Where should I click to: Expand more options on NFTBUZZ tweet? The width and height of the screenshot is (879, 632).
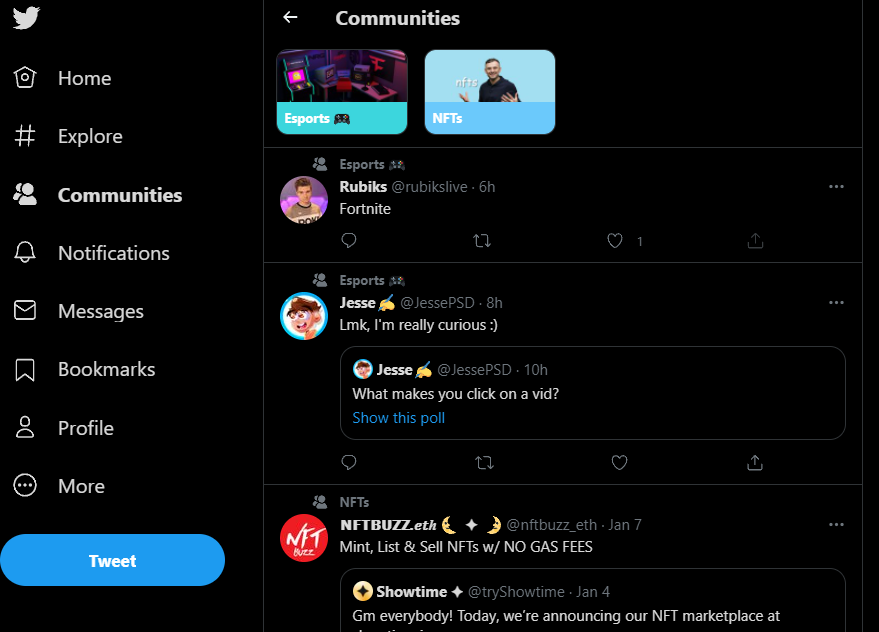836,525
